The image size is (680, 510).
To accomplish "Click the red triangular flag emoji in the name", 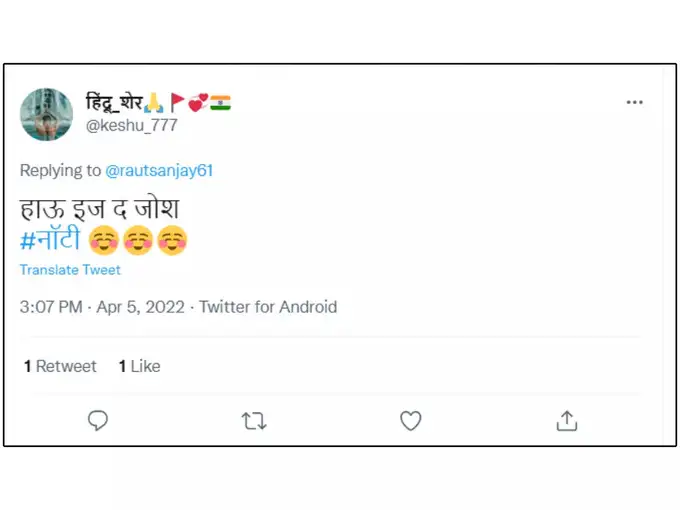I will click(177, 102).
